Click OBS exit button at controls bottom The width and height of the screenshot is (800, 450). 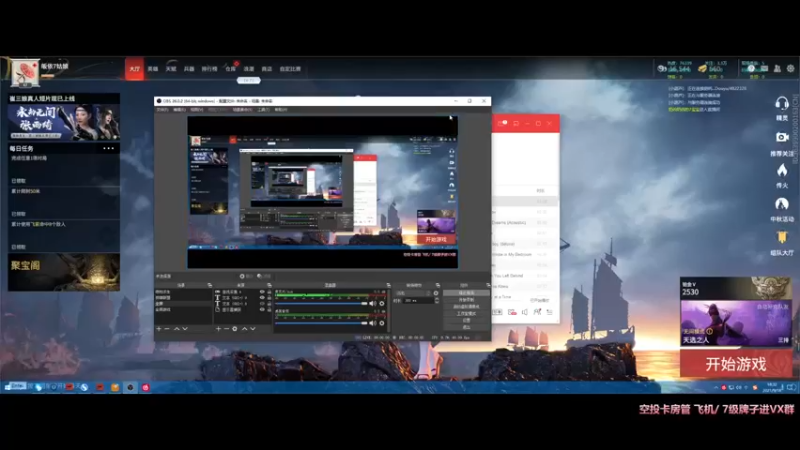tap(466, 327)
